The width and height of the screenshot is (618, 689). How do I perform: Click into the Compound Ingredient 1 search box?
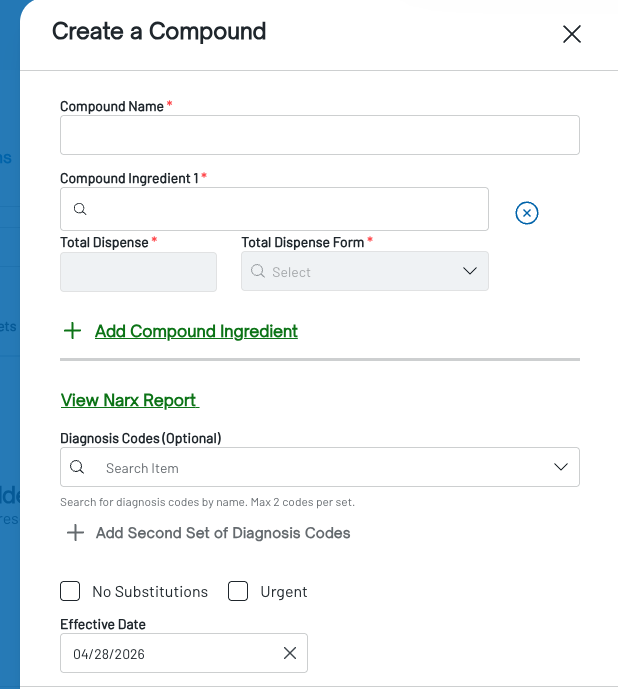pyautogui.click(x=274, y=209)
